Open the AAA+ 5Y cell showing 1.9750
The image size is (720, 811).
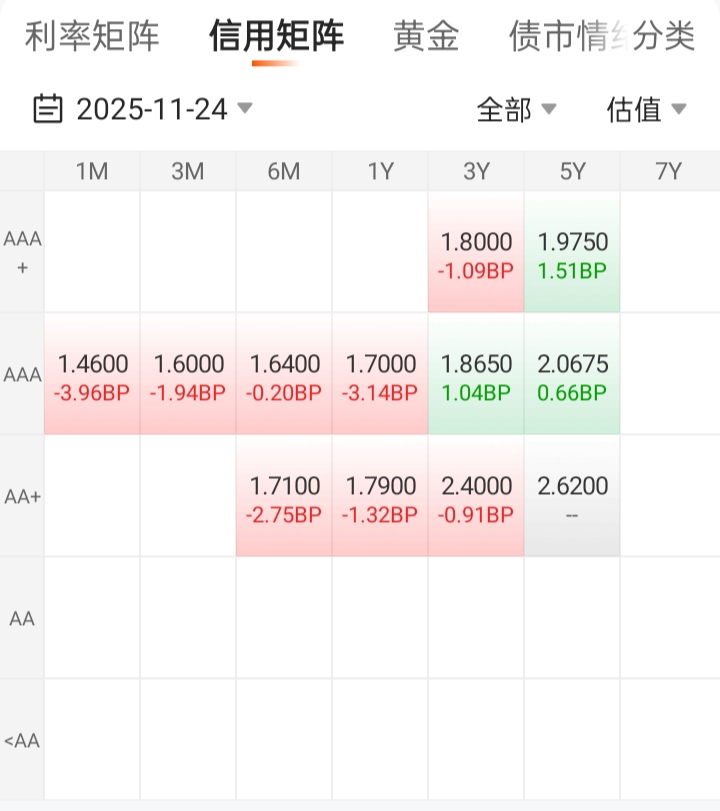click(572, 255)
